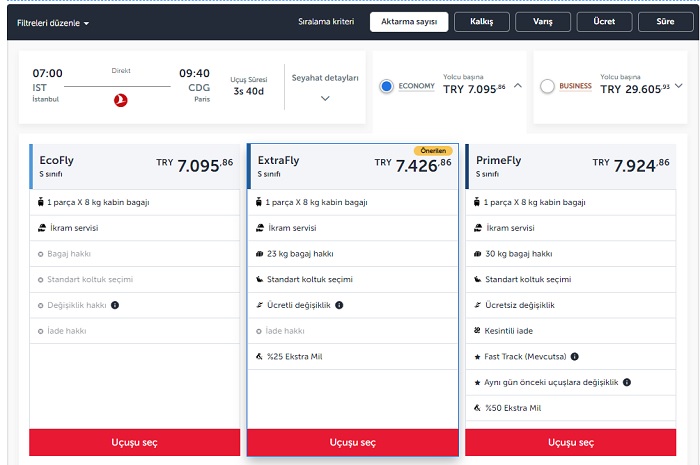The height and width of the screenshot is (465, 700).
Task: Click flight duration 3s 40d
Action: point(249,91)
